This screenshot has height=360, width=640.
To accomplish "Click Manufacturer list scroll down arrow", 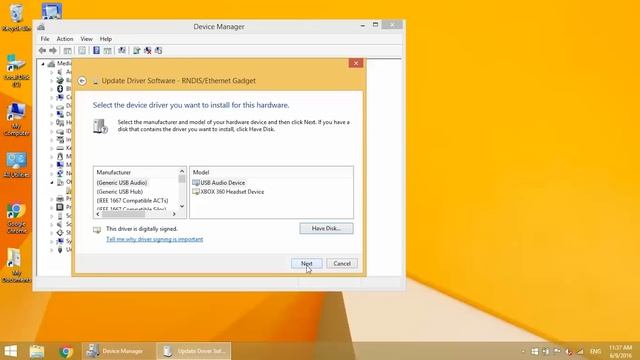I will click(182, 207).
